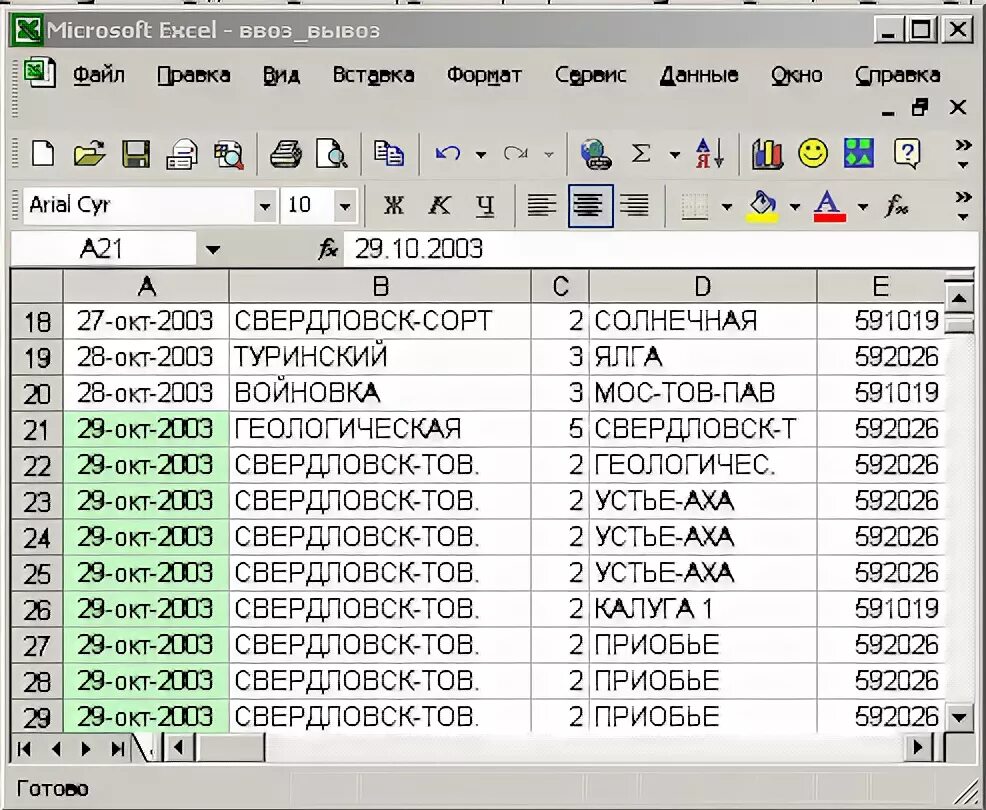Open the Данные menu
The image size is (986, 810).
(699, 75)
